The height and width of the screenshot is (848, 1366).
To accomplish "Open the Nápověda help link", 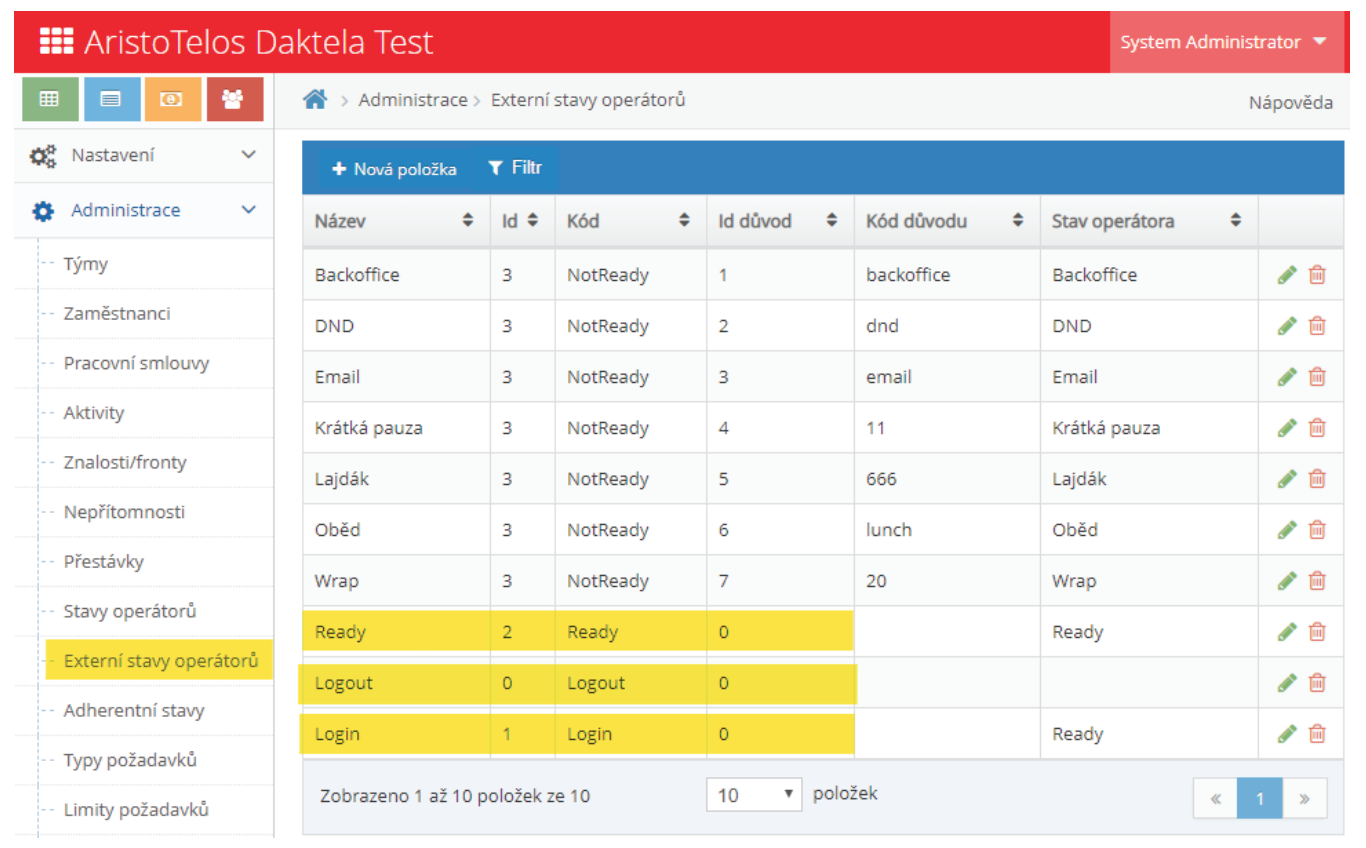I will click(x=1290, y=102).
